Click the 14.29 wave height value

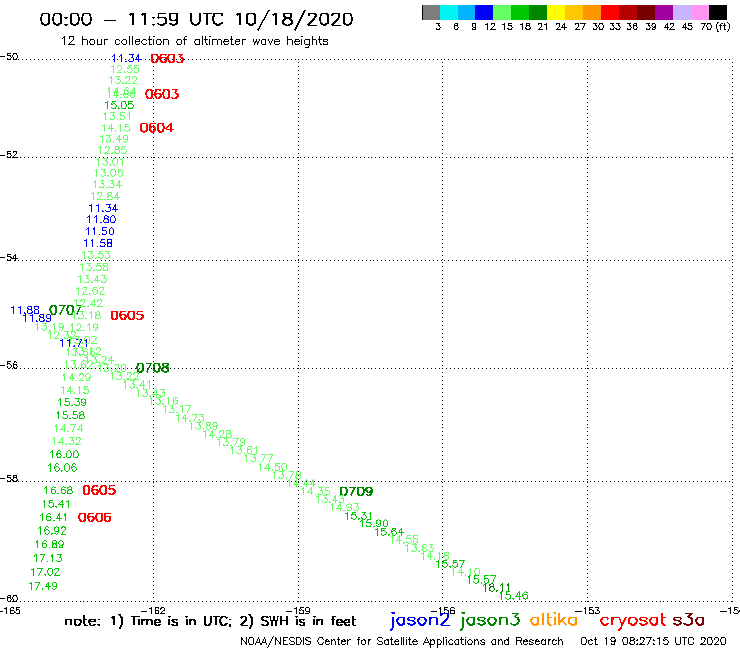[76, 377]
